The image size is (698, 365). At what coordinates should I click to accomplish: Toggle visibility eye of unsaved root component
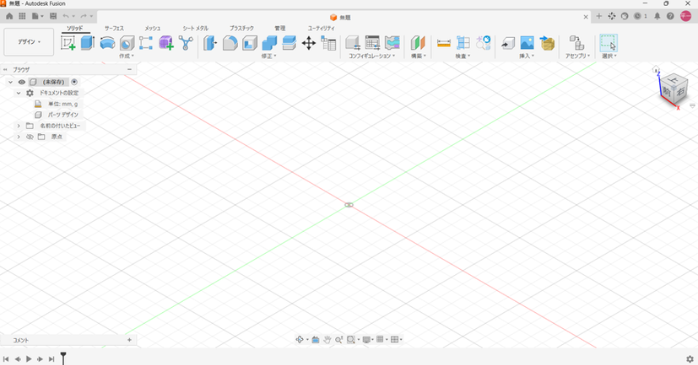[x=21, y=82]
